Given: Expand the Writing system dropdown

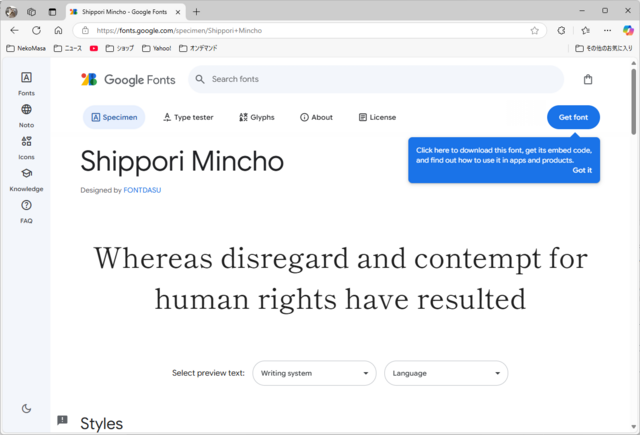Looking at the screenshot, I should point(314,373).
